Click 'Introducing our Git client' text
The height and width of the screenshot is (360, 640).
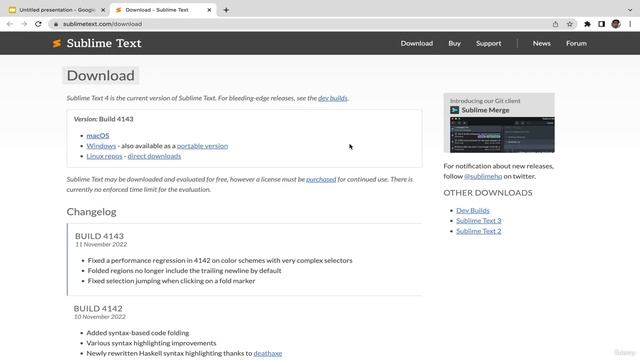[485, 101]
